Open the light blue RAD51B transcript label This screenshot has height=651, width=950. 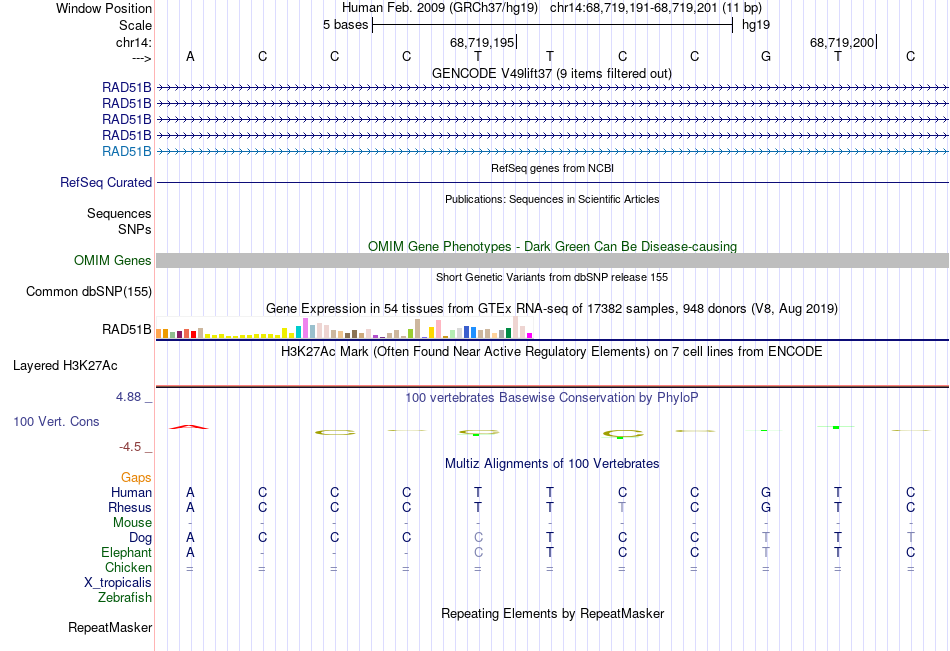pyautogui.click(x=127, y=152)
